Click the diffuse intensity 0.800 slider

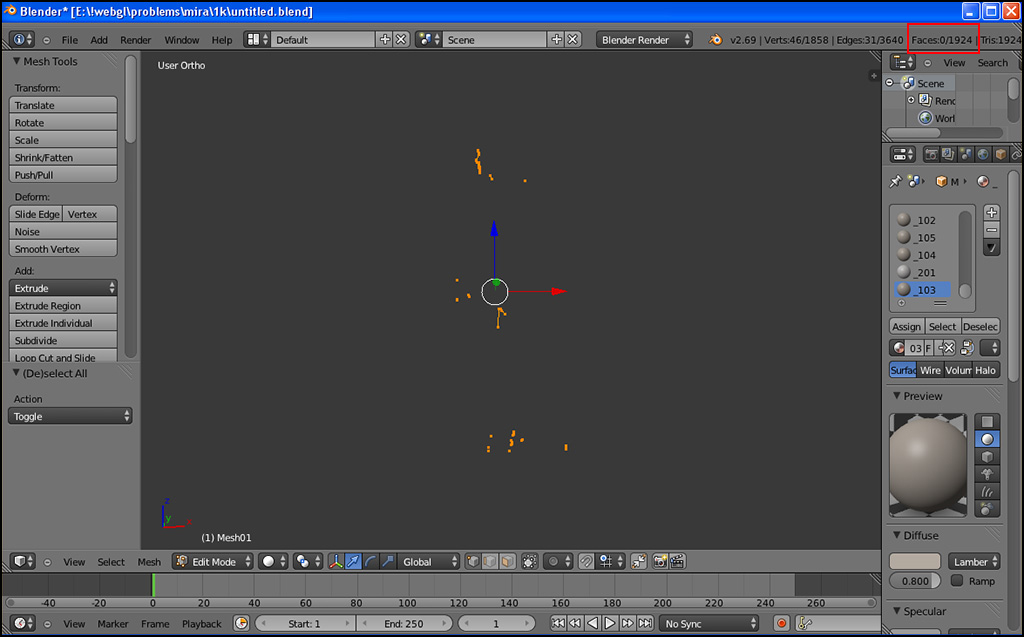915,581
